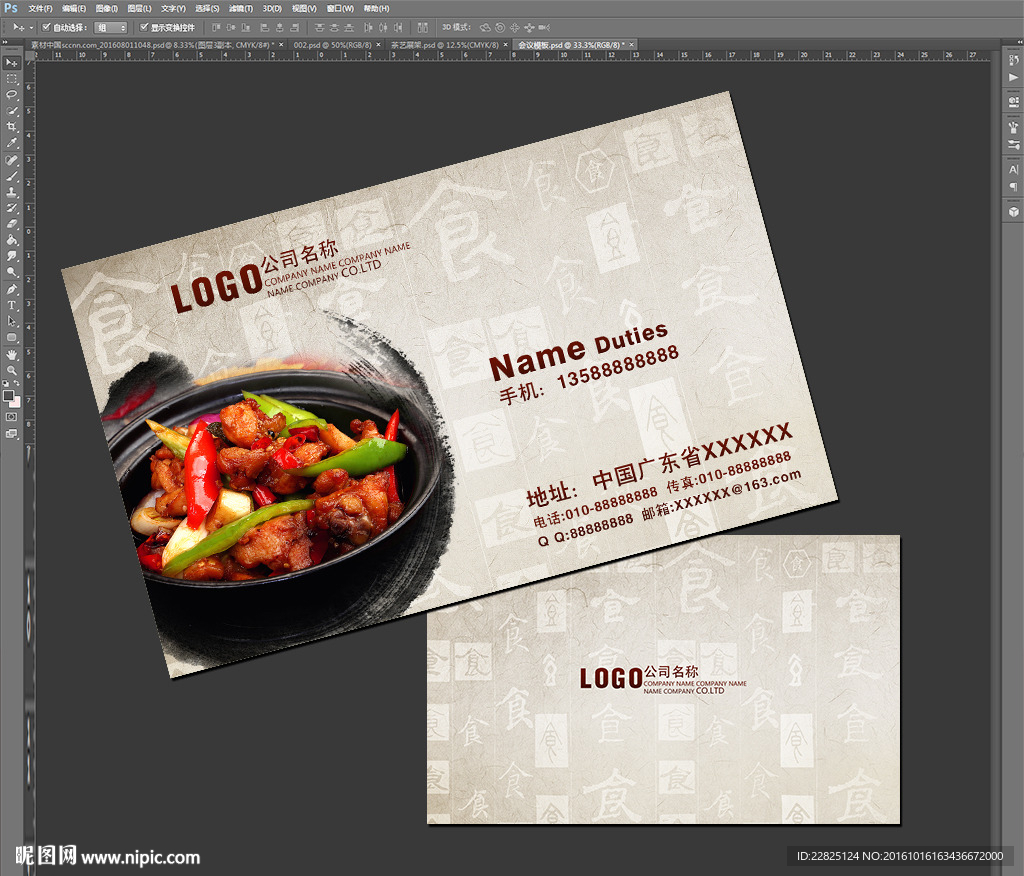Screen dimensions: 1024x876
Task: Select the Healing Brush tool
Action: pyautogui.click(x=12, y=160)
